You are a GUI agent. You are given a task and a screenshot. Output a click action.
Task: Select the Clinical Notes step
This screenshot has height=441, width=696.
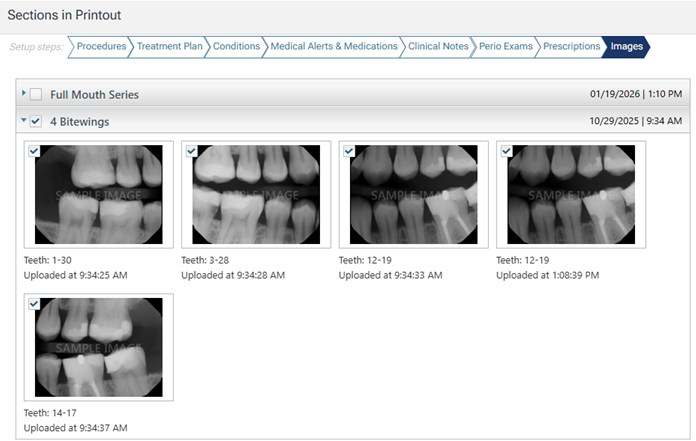[x=438, y=46]
